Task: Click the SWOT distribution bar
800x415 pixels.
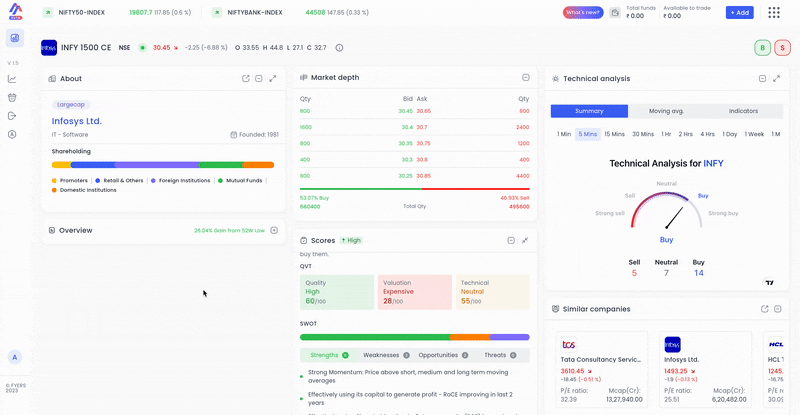Action: [414, 337]
